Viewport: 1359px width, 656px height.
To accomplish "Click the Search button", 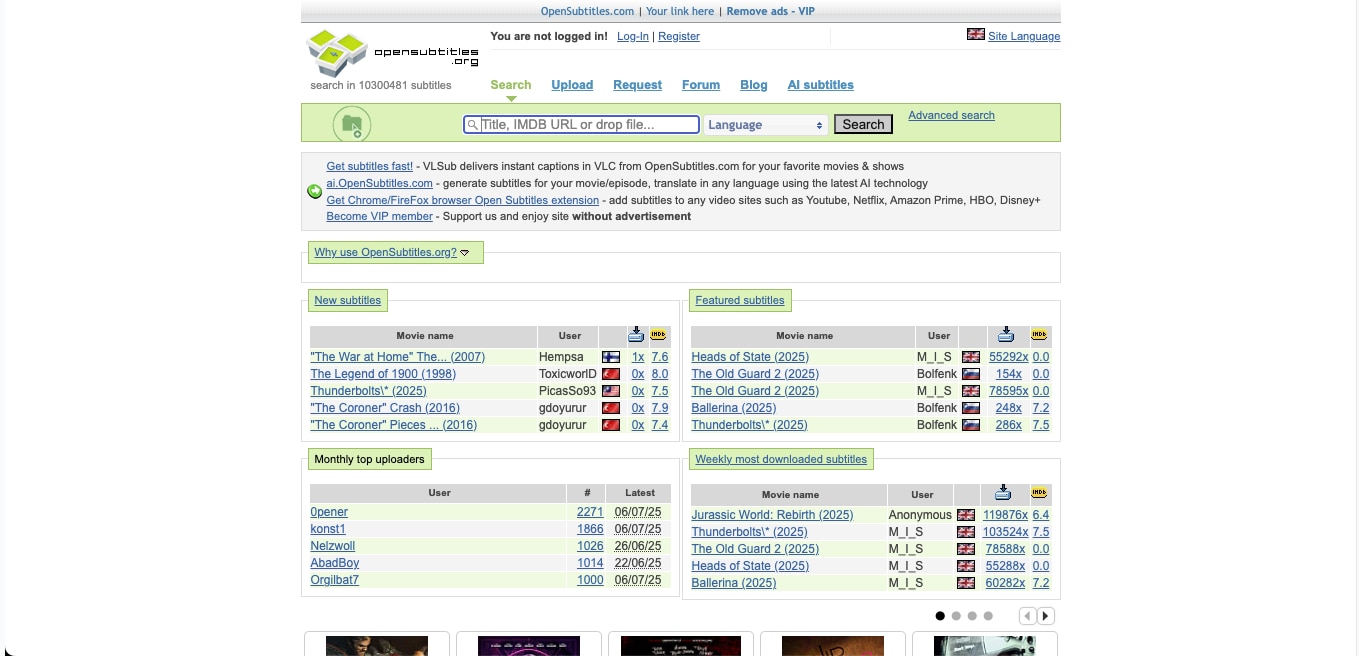I will [x=863, y=125].
